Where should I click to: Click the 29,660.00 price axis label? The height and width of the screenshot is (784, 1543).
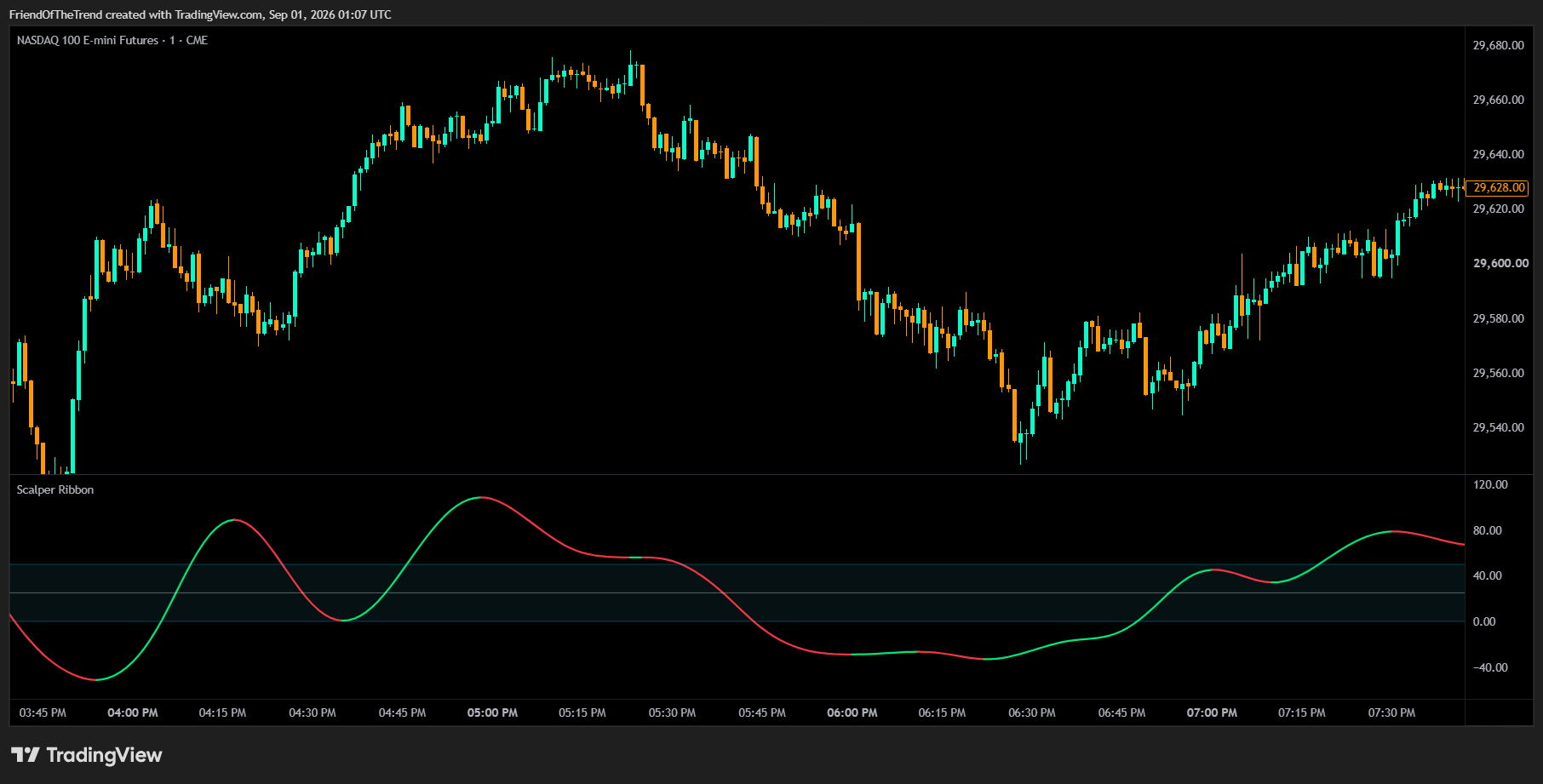click(x=1499, y=100)
